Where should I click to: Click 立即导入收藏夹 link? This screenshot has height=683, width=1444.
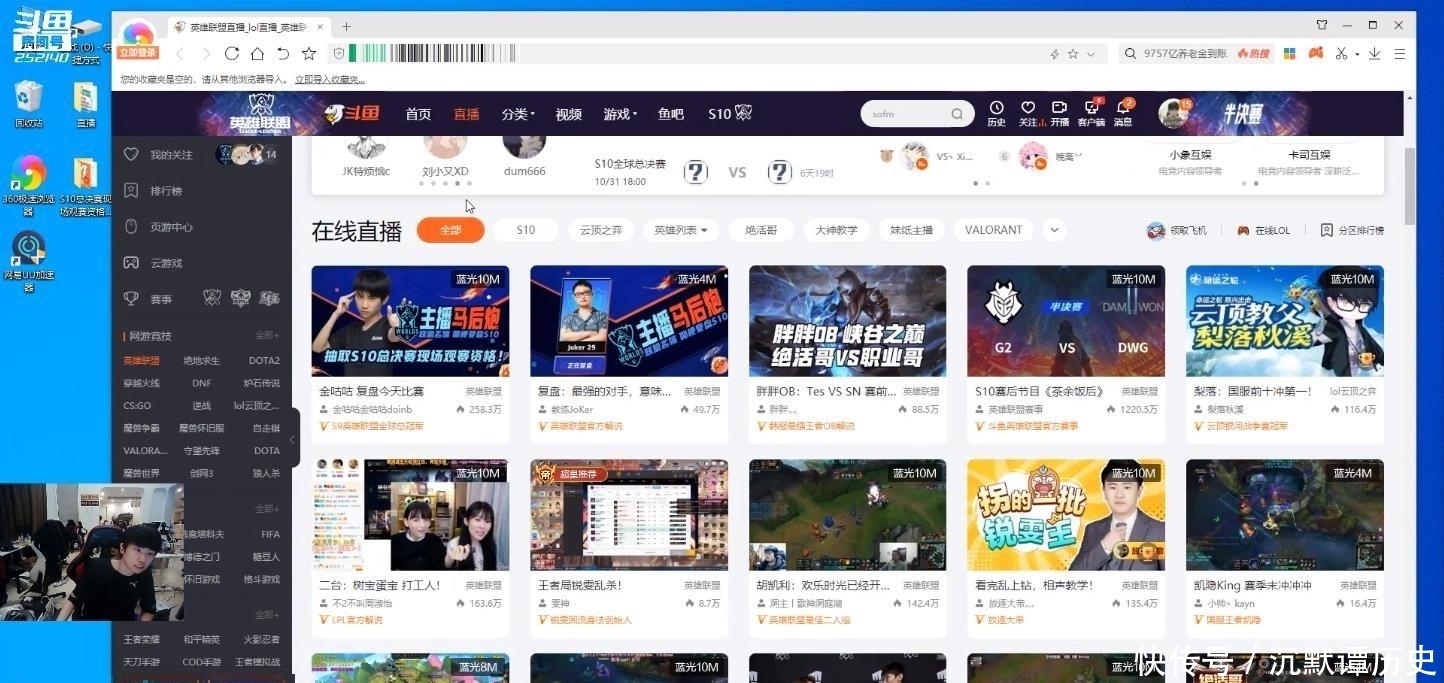click(x=330, y=79)
